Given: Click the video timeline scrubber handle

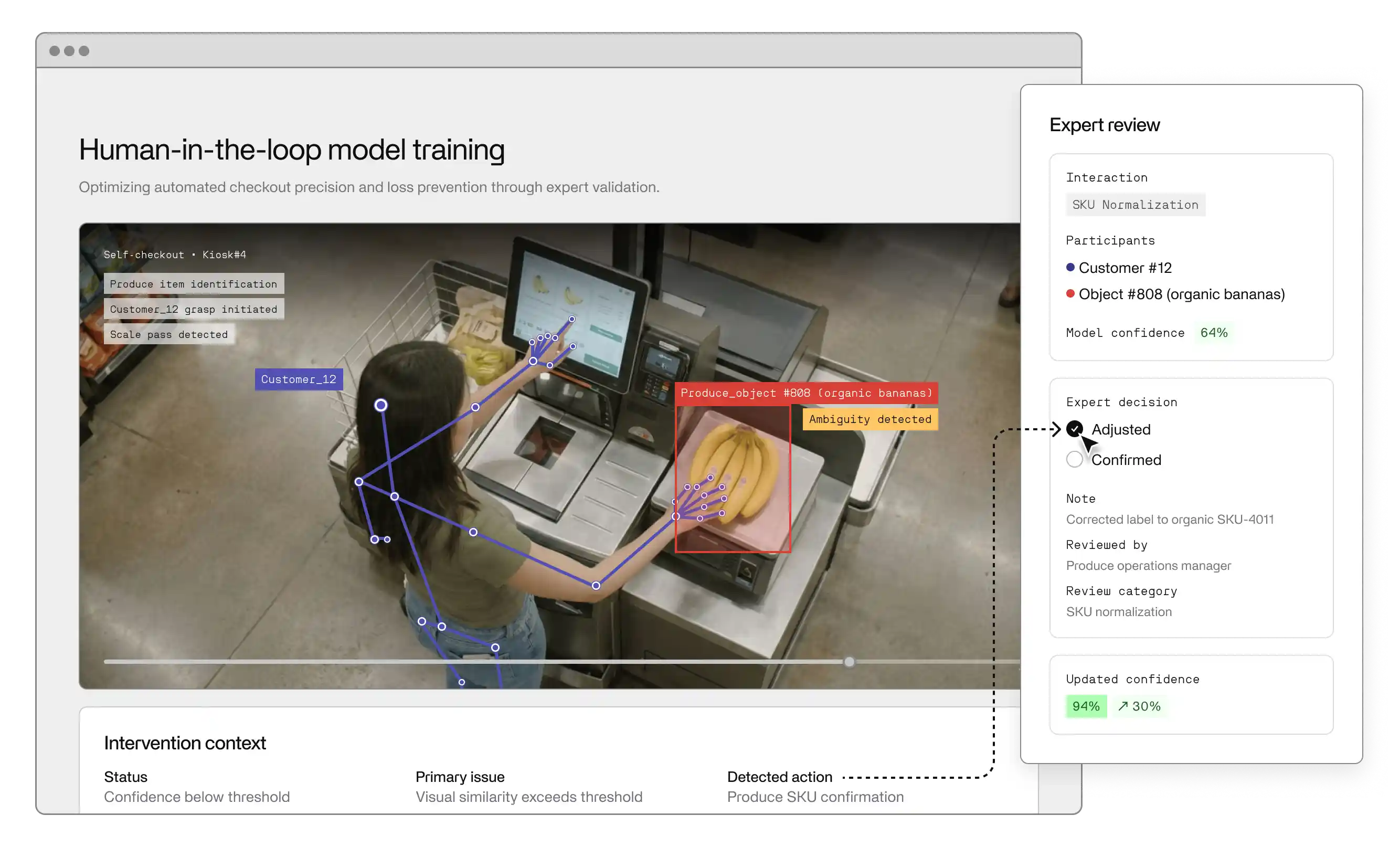Looking at the screenshot, I should coord(849,662).
